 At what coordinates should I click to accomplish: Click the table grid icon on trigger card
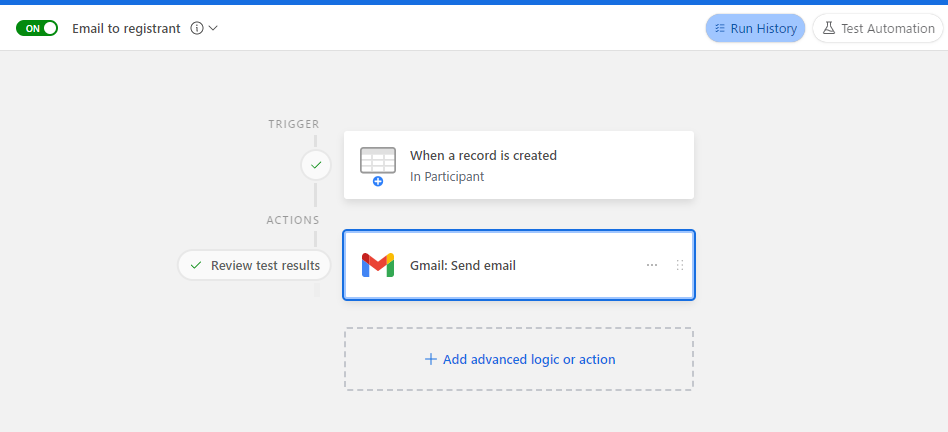[x=378, y=160]
